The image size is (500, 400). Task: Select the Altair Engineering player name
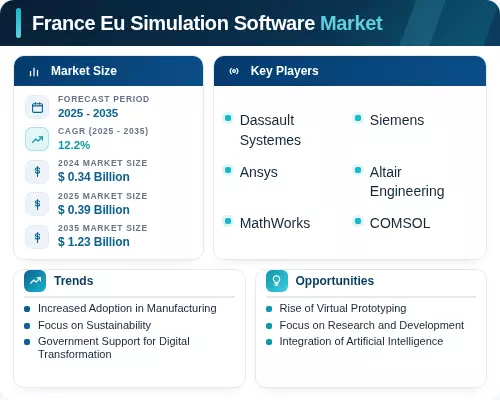(x=407, y=182)
